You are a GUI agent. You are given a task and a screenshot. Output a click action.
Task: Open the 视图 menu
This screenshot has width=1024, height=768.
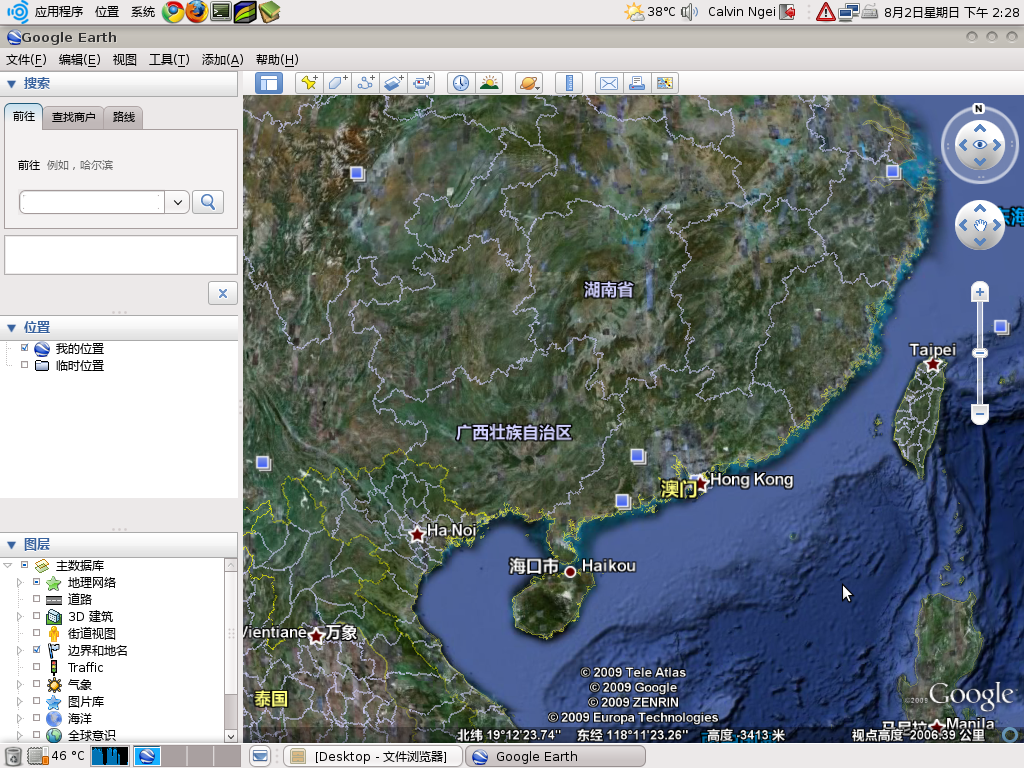pos(125,60)
